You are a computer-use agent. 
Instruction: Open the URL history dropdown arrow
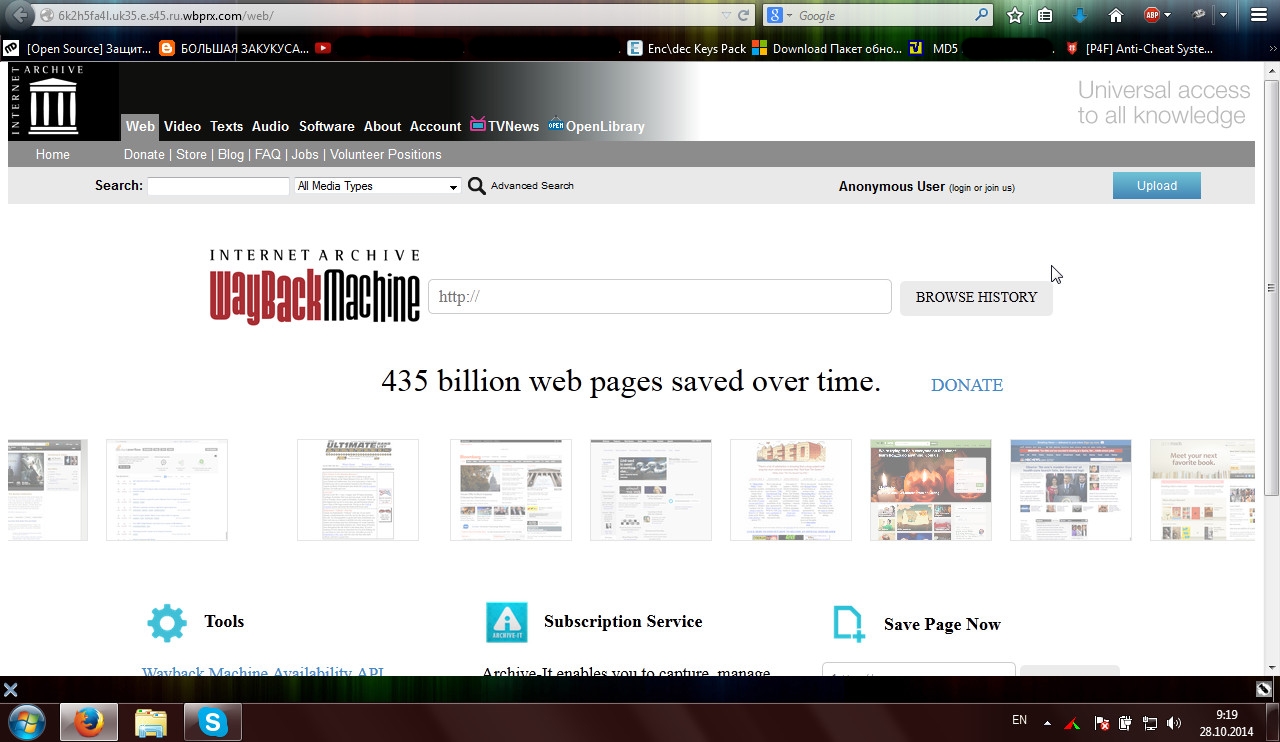(x=727, y=15)
